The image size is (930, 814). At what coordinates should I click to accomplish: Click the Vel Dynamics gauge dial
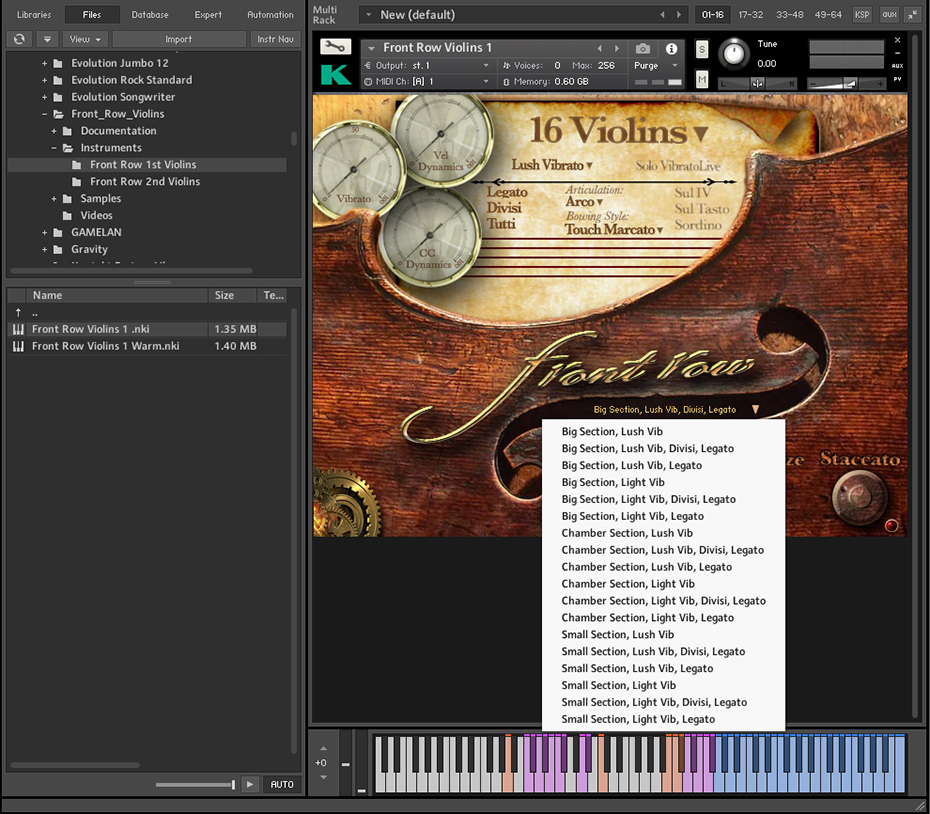click(442, 138)
